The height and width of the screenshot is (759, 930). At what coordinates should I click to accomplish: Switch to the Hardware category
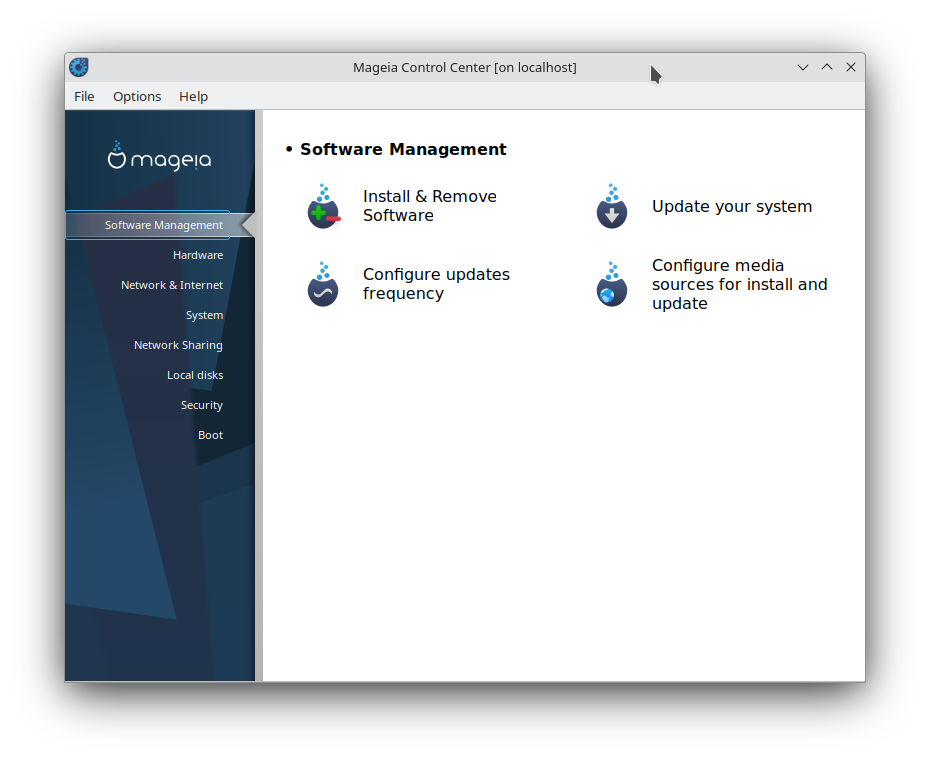(x=198, y=255)
